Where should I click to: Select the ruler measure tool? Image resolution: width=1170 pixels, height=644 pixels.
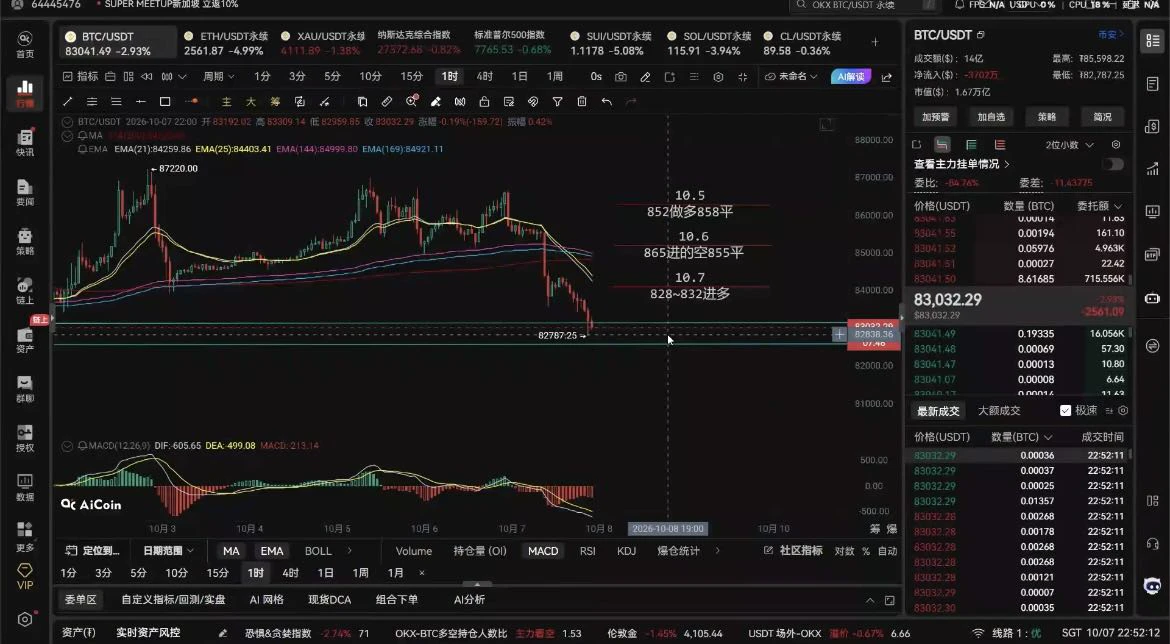click(387, 101)
